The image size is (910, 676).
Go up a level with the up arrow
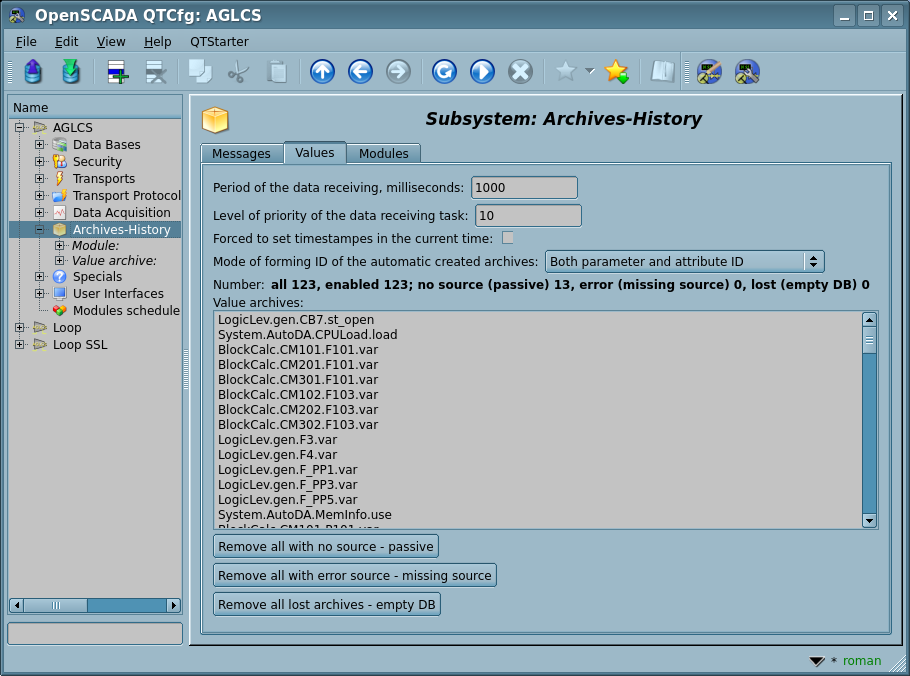point(322,72)
